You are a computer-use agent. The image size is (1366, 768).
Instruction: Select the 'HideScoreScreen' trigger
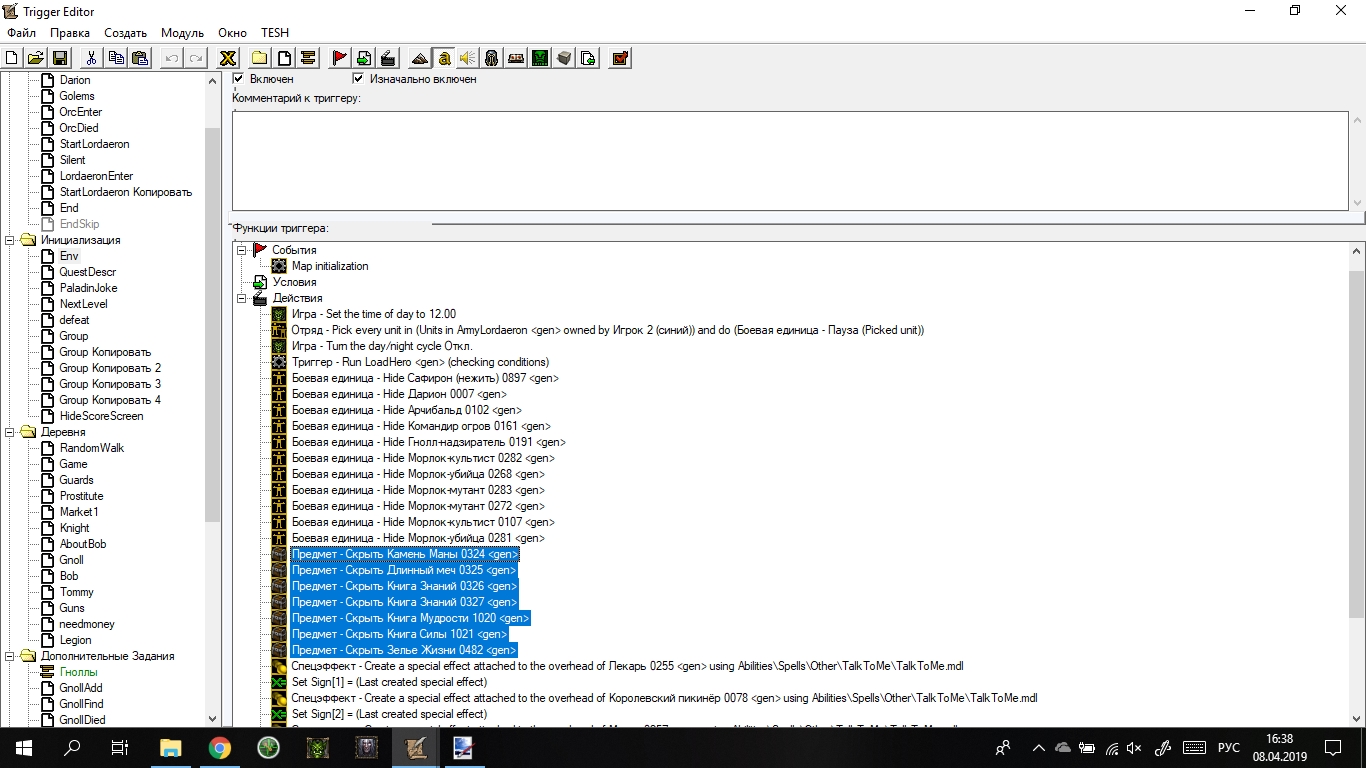pyautogui.click(x=101, y=416)
